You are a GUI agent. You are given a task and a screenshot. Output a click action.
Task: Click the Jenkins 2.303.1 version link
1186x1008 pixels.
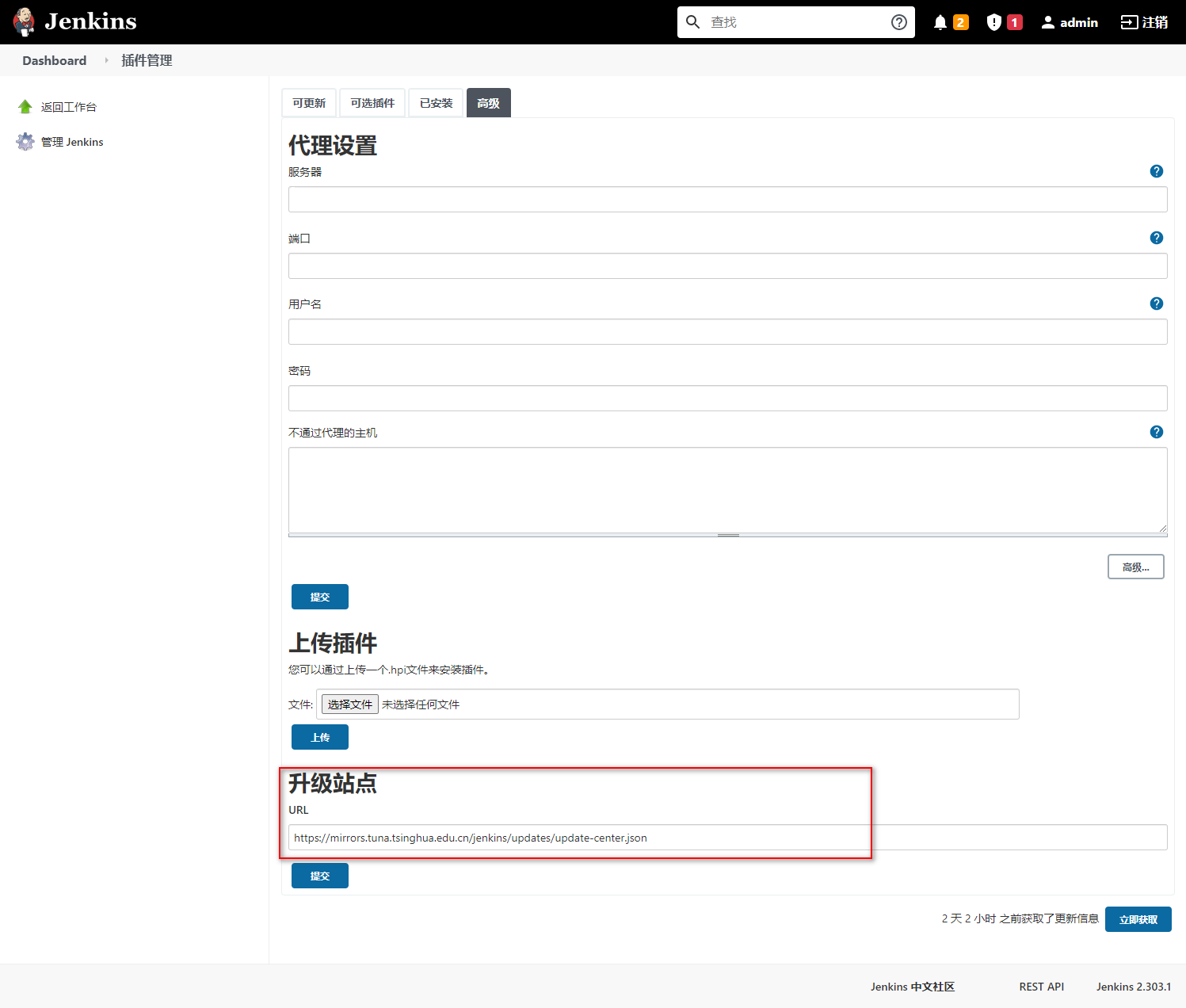[1134, 987]
